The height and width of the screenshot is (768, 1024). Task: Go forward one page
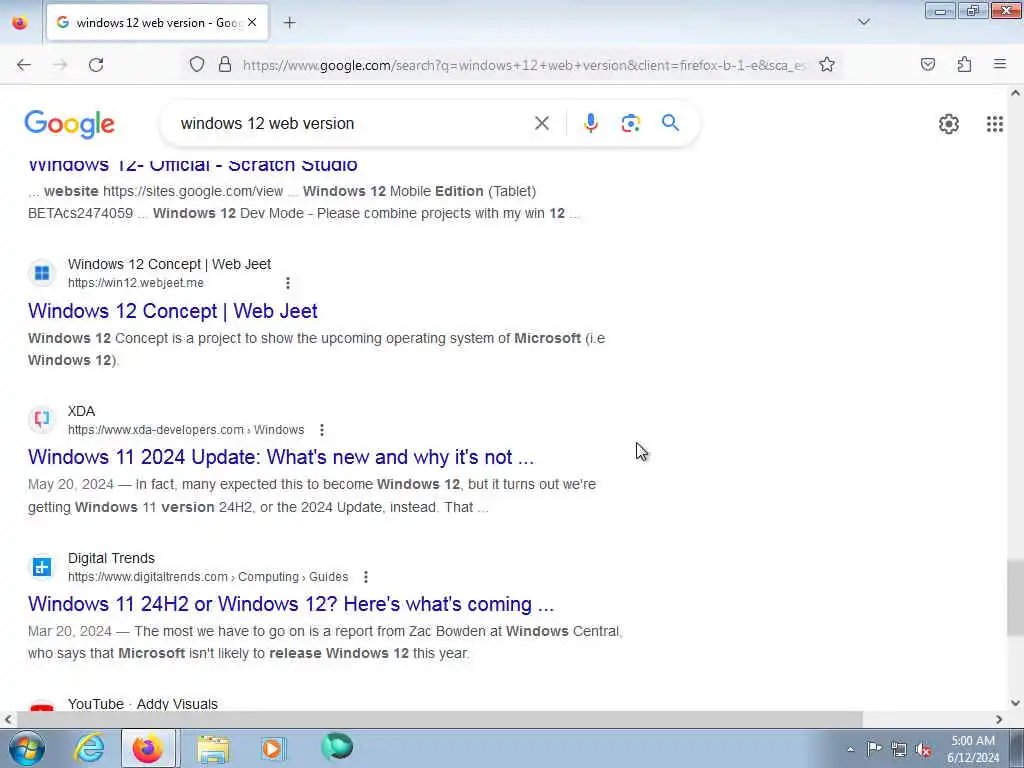pos(60,64)
